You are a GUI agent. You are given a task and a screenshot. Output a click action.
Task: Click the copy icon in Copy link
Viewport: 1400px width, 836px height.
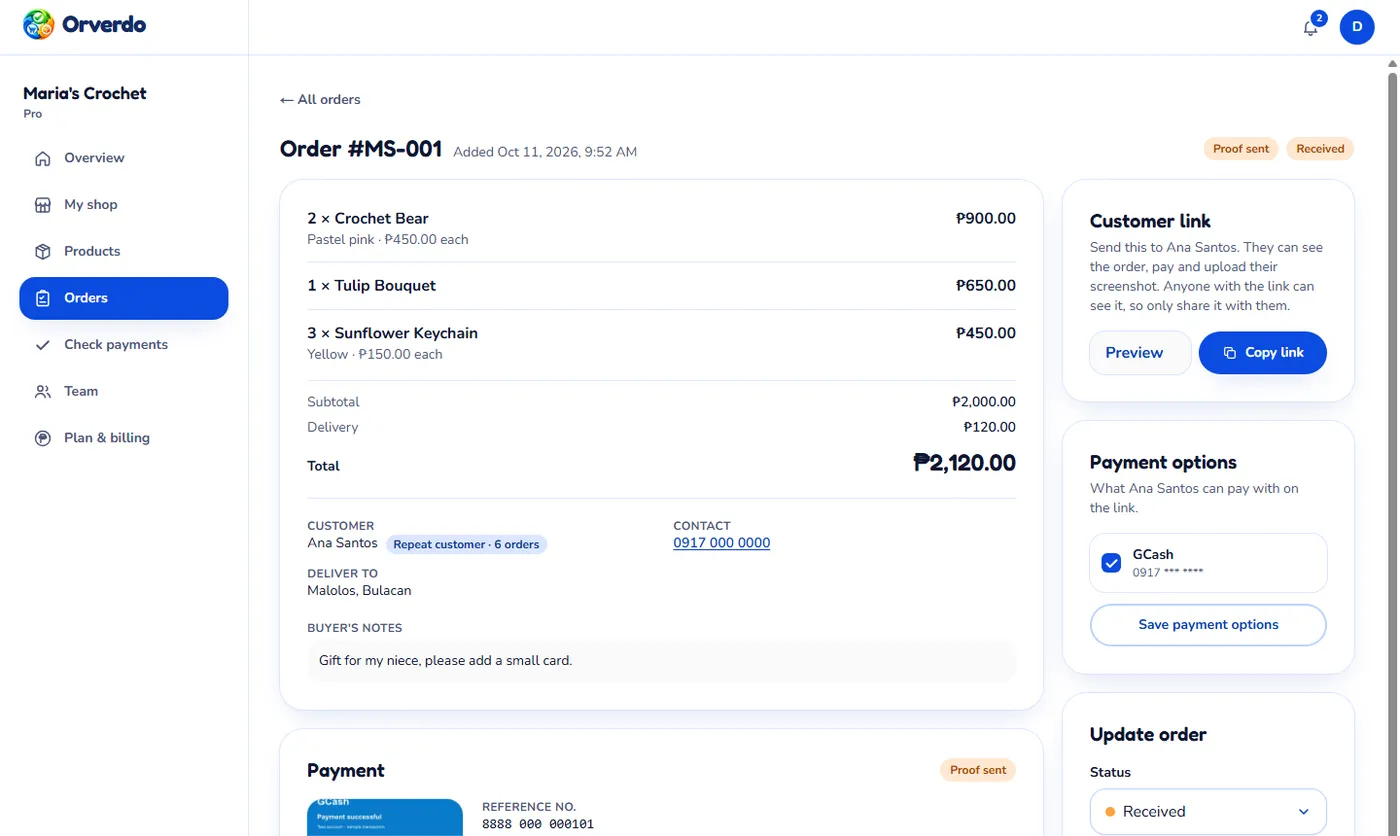click(1231, 353)
